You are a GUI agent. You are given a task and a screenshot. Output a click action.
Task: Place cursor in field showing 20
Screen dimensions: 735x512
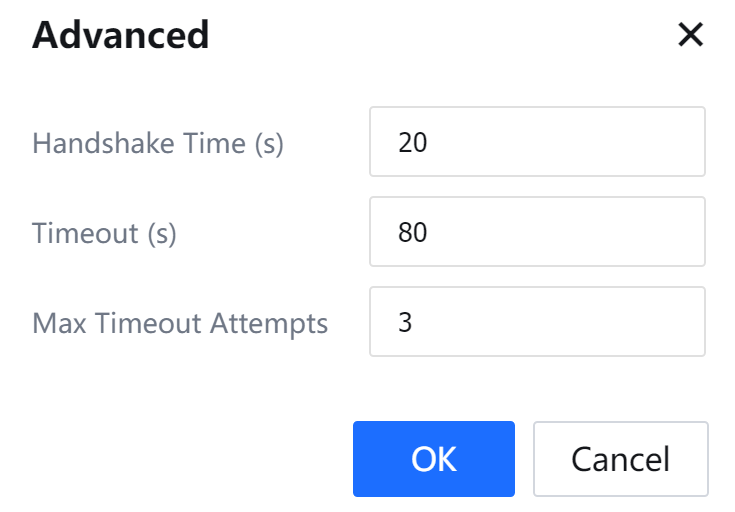click(537, 142)
